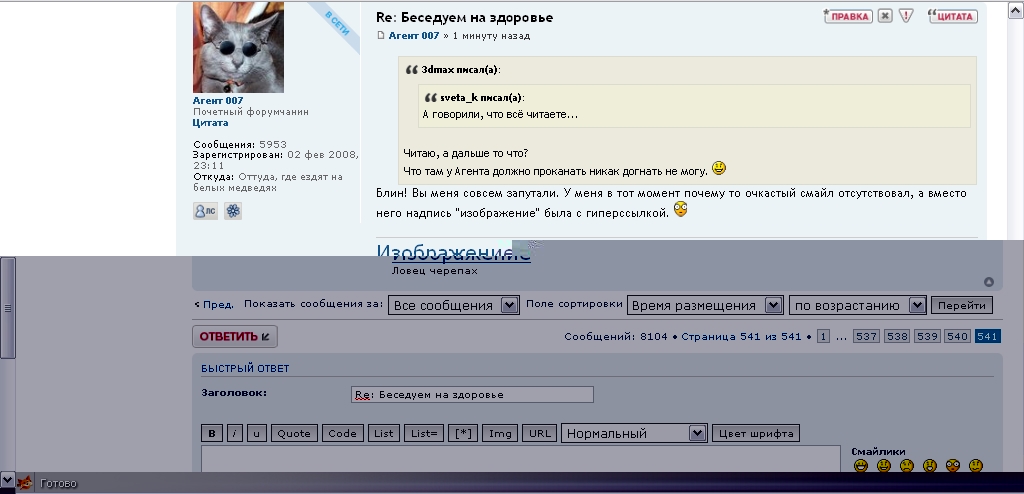Click the ПРАВКА edit post icon
This screenshot has height=494, width=1024.
pos(848,16)
